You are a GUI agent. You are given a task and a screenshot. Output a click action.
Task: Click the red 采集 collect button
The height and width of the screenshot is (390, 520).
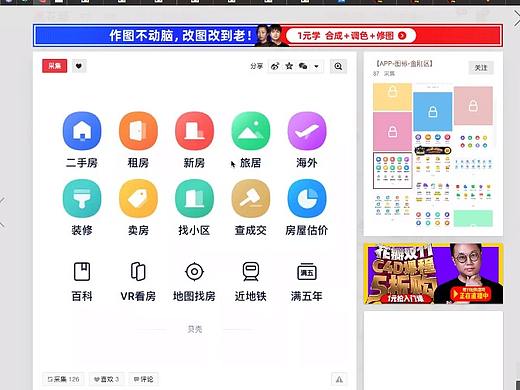(x=54, y=66)
